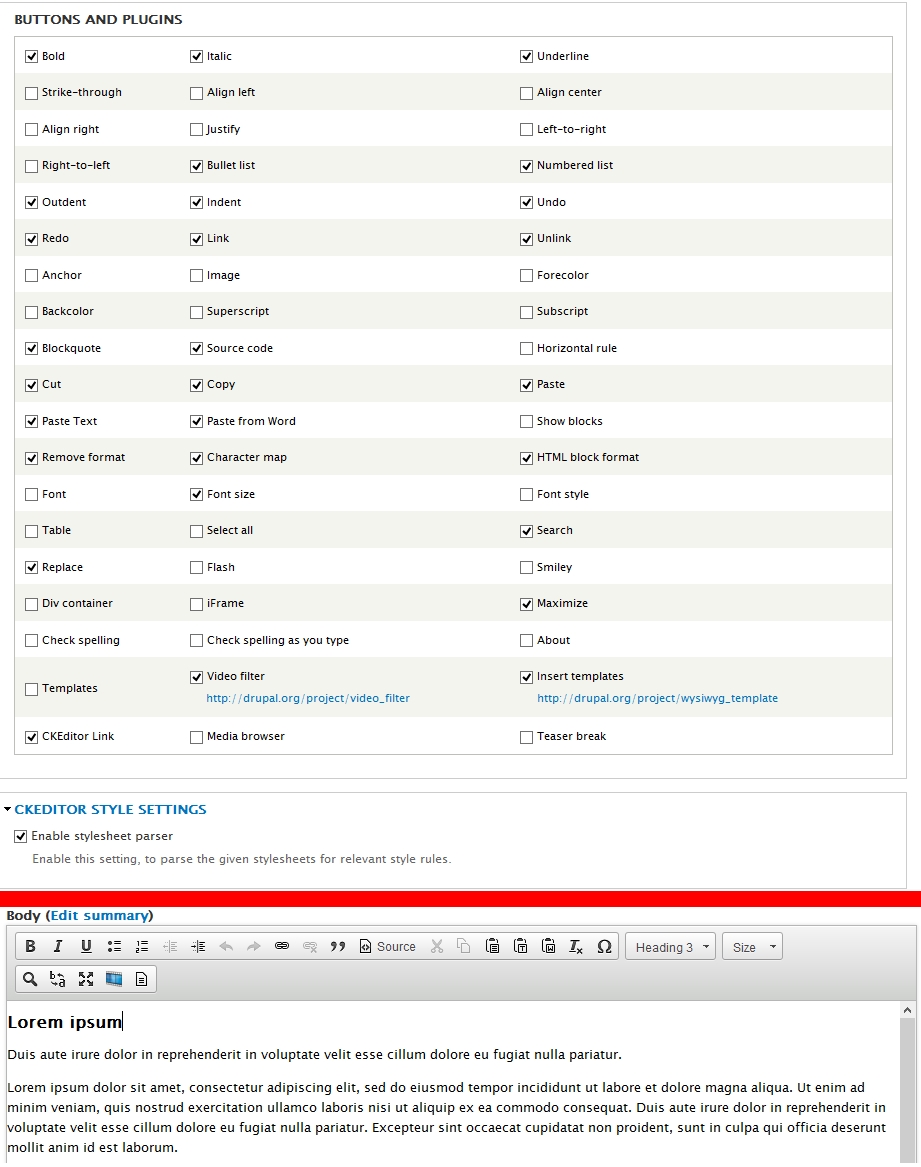The image size is (921, 1167).
Task: Collapse the CKEDITOR STYLE SETTINGS section
Action: click(110, 809)
